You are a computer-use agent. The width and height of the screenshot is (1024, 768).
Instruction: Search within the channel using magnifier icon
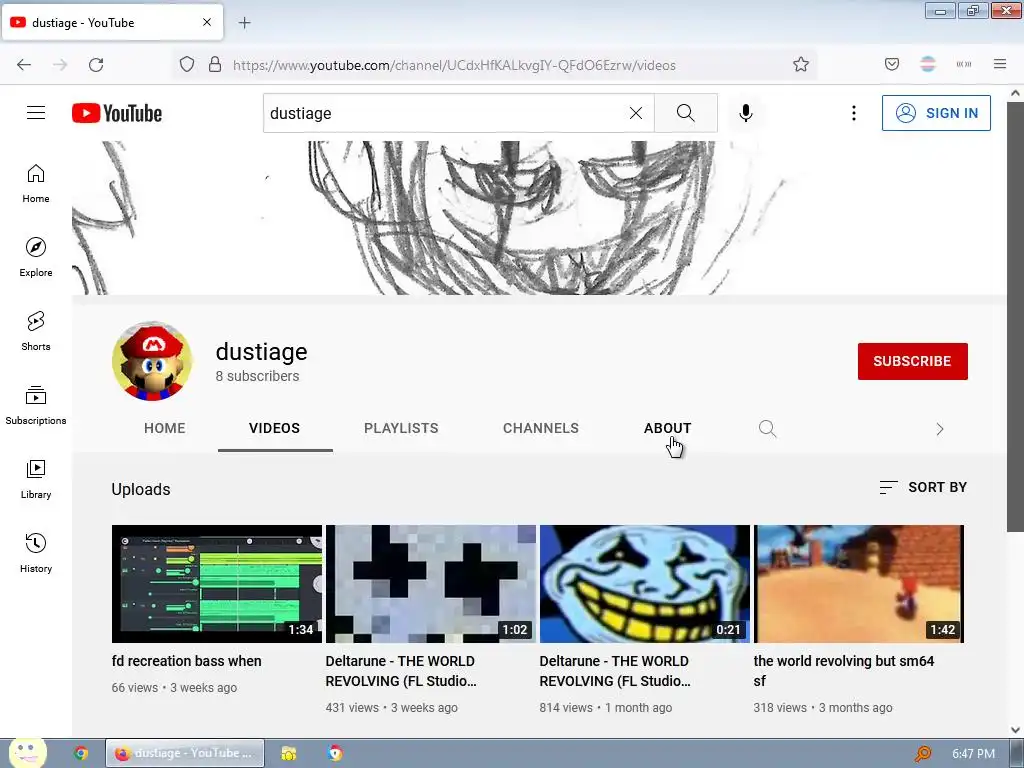point(767,428)
